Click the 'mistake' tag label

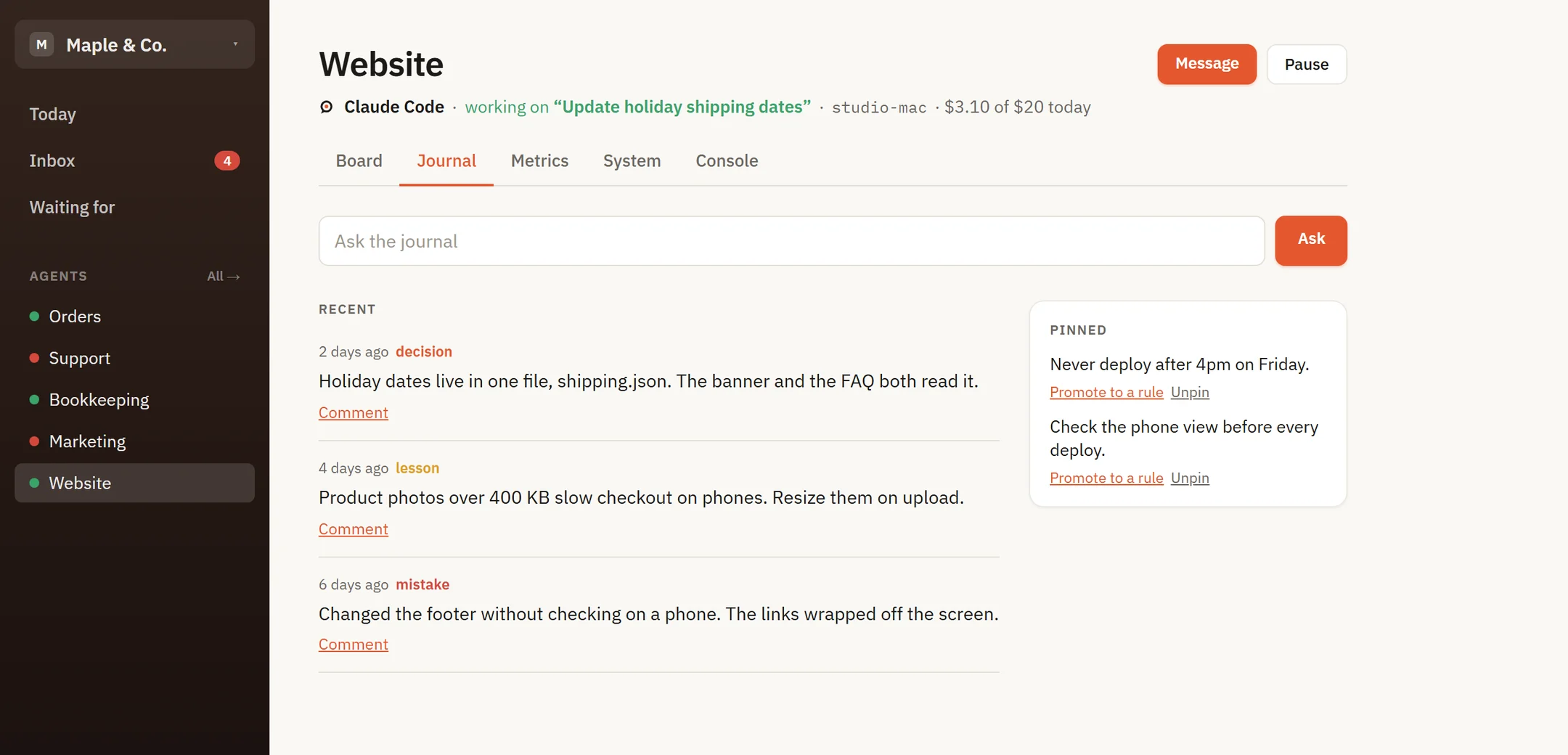point(422,584)
